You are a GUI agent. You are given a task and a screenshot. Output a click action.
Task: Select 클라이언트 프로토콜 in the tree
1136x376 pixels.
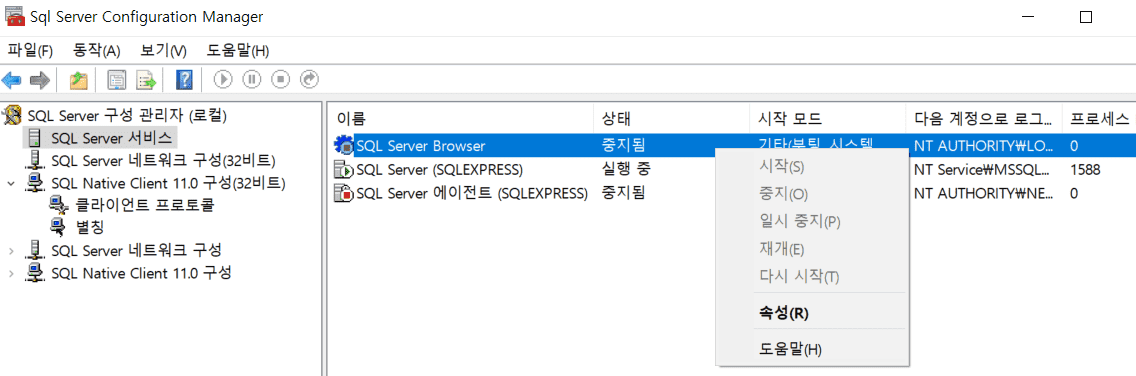click(x=145, y=205)
